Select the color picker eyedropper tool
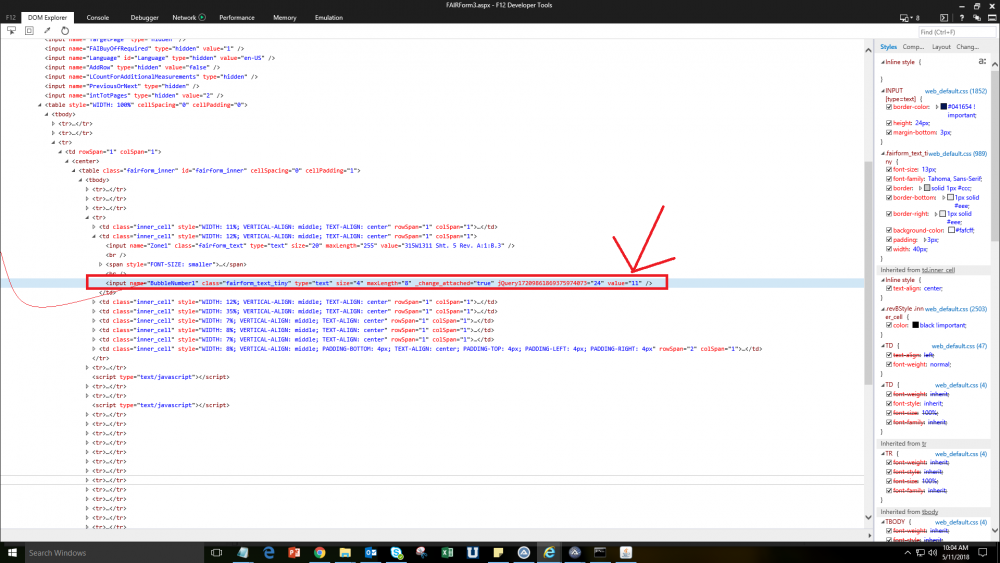The image size is (1000, 563). click(47, 30)
